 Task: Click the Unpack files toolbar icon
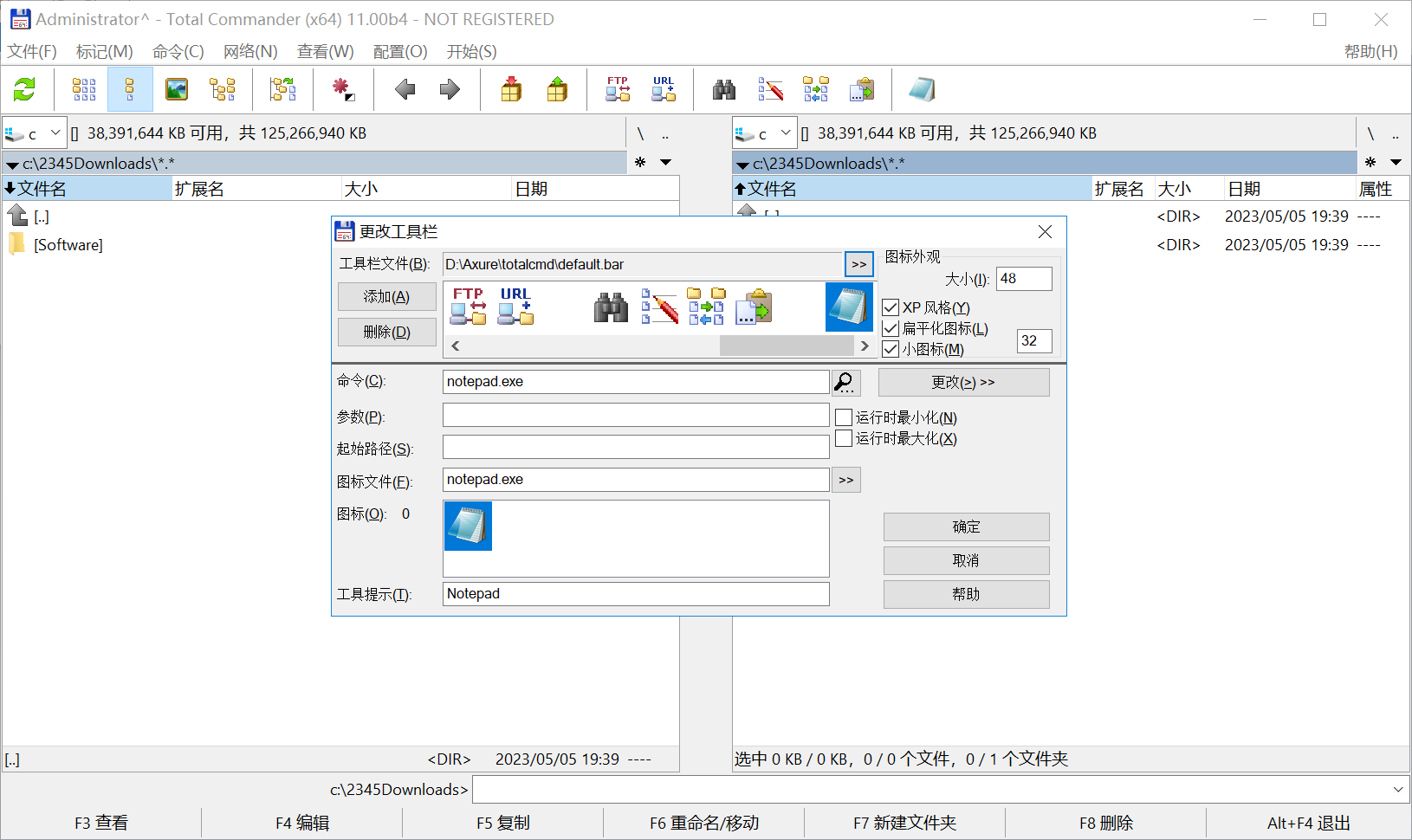pyautogui.click(x=557, y=89)
